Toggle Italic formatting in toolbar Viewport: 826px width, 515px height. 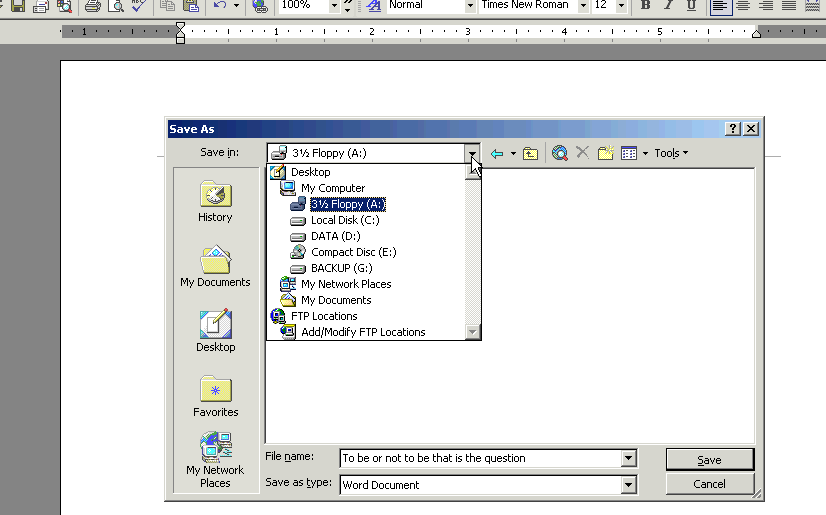click(x=668, y=5)
